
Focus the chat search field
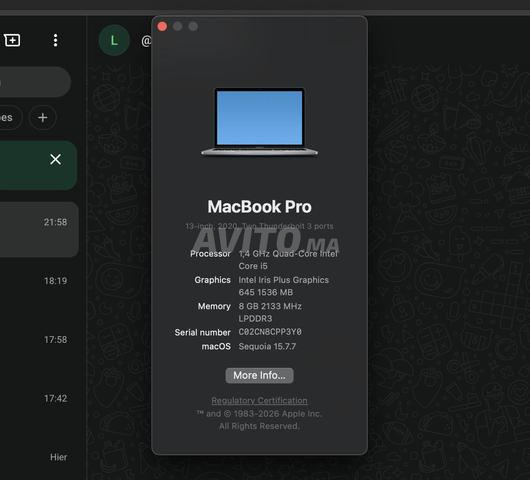tap(34, 82)
